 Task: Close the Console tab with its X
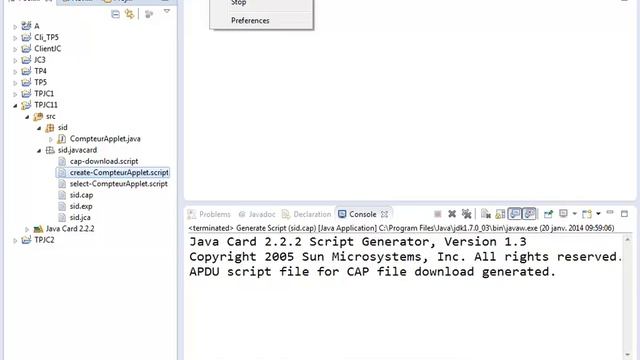click(x=384, y=214)
